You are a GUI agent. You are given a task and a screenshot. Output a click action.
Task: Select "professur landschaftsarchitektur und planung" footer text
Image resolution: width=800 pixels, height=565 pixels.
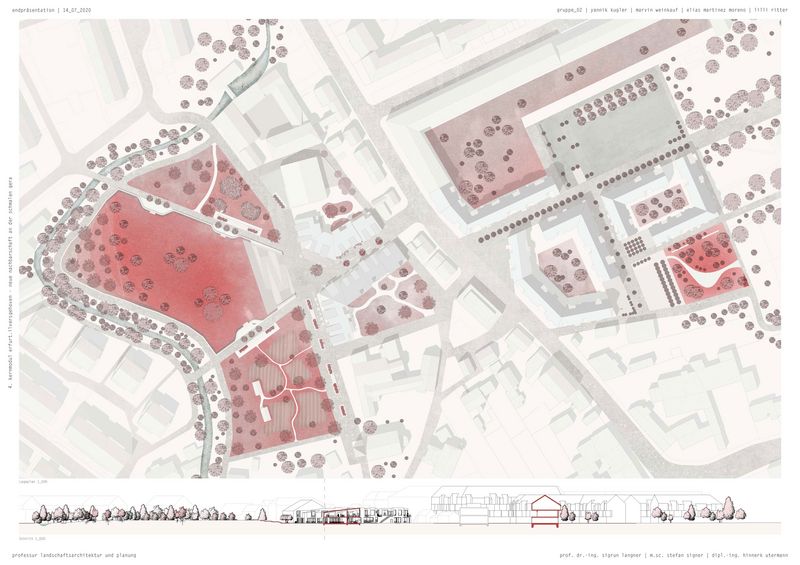coord(73,555)
